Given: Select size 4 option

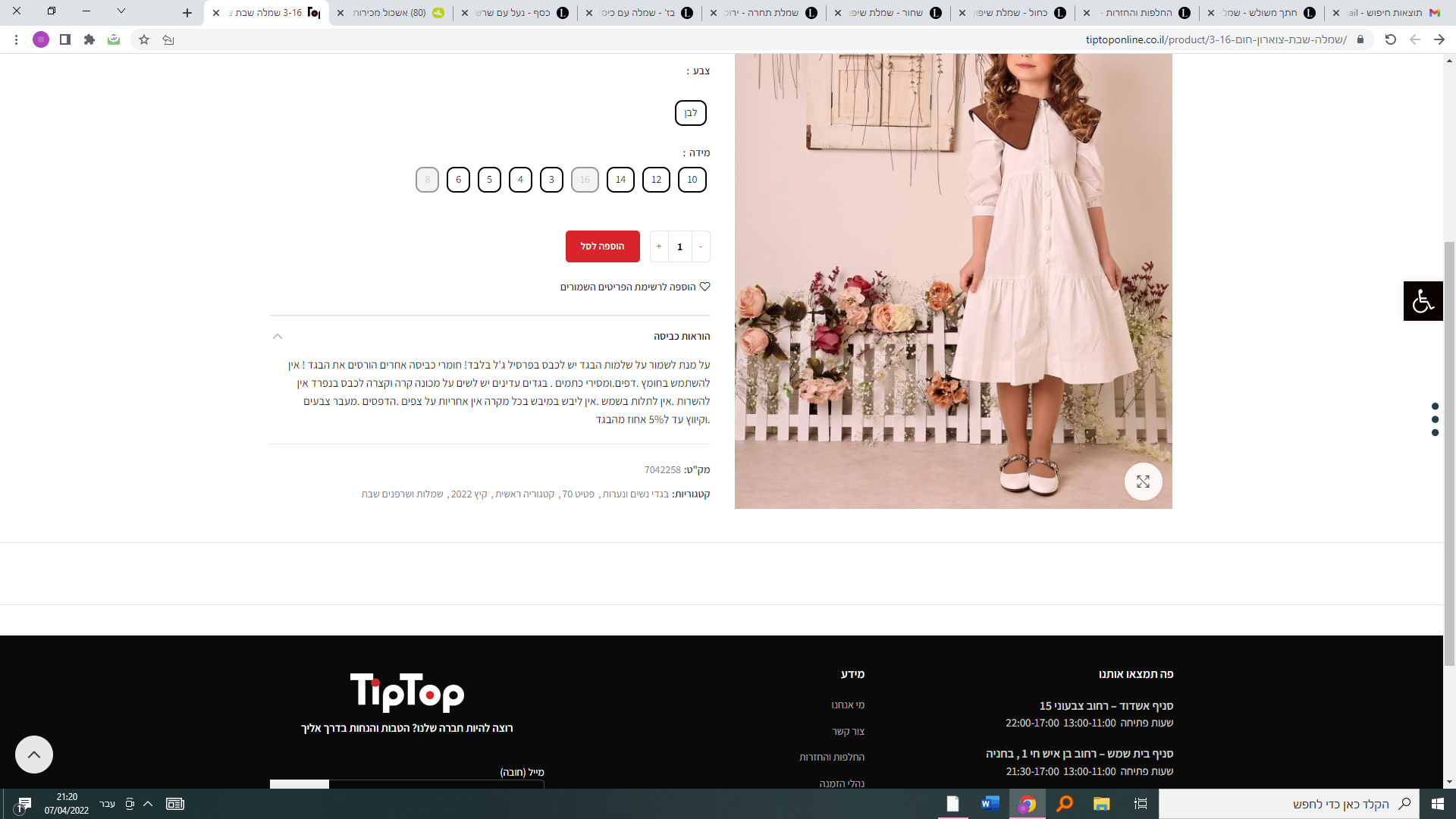Looking at the screenshot, I should [x=520, y=180].
